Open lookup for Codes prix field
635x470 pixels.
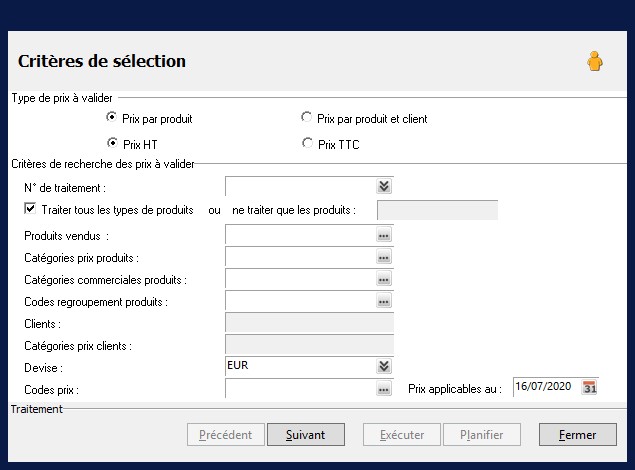[383, 389]
